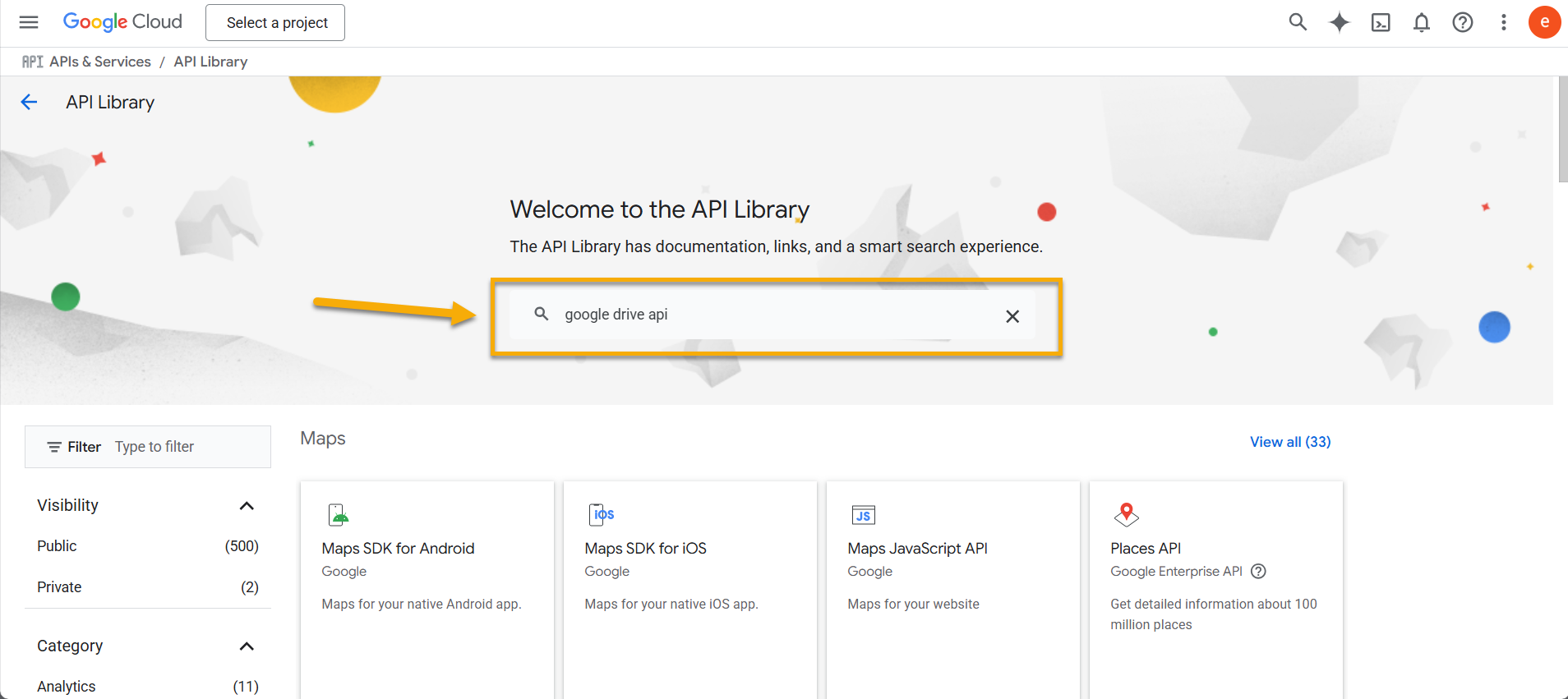Filter by Private visibility
Screen dimensions: 1568x699
coord(148,587)
